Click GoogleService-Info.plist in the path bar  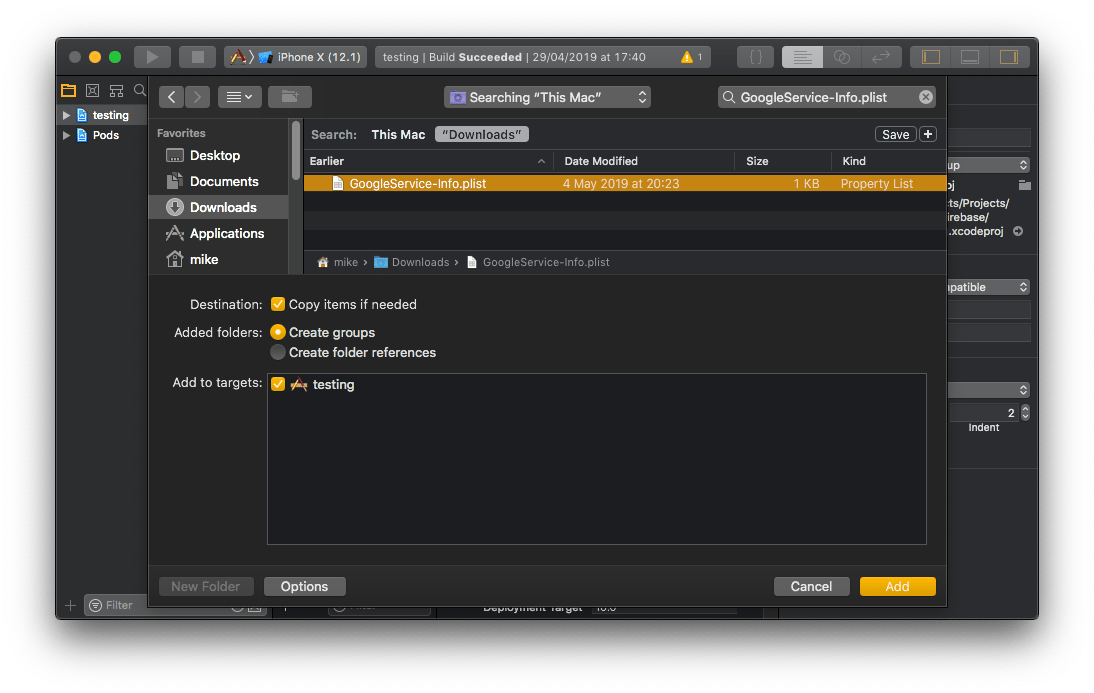pos(538,262)
